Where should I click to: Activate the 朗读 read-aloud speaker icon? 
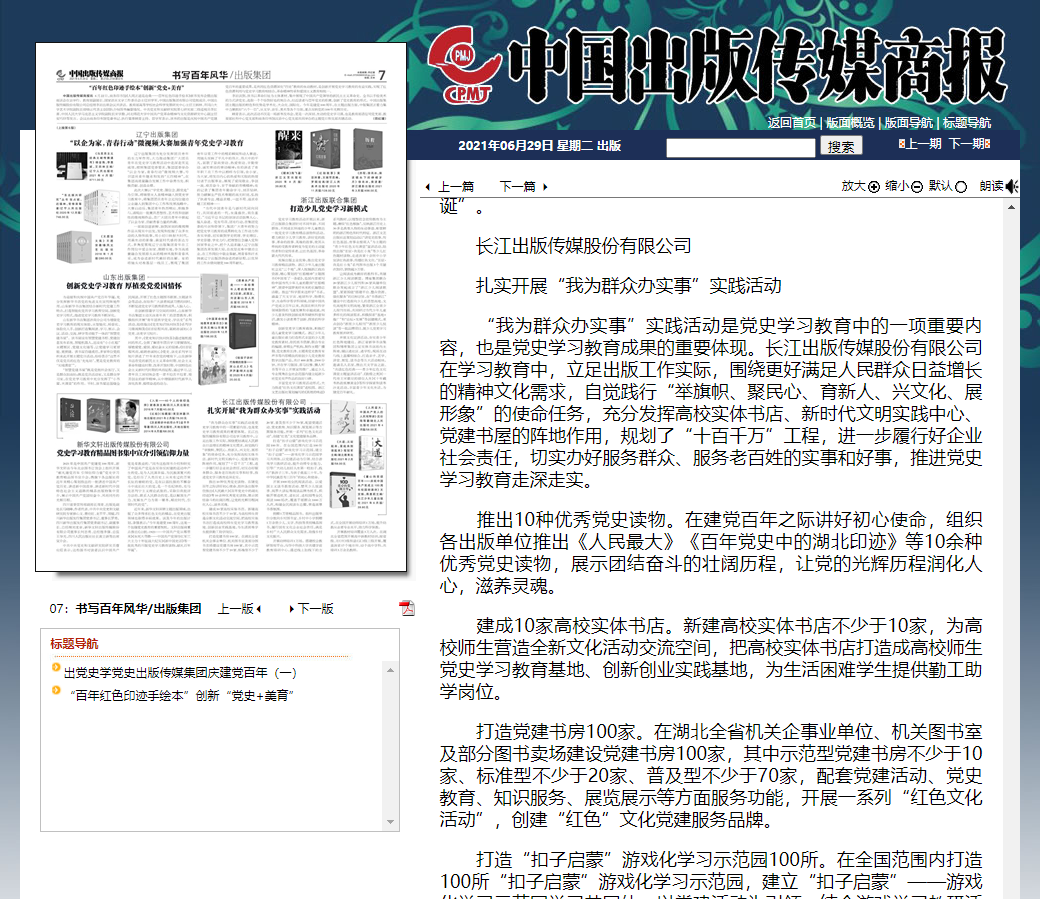[1013, 188]
